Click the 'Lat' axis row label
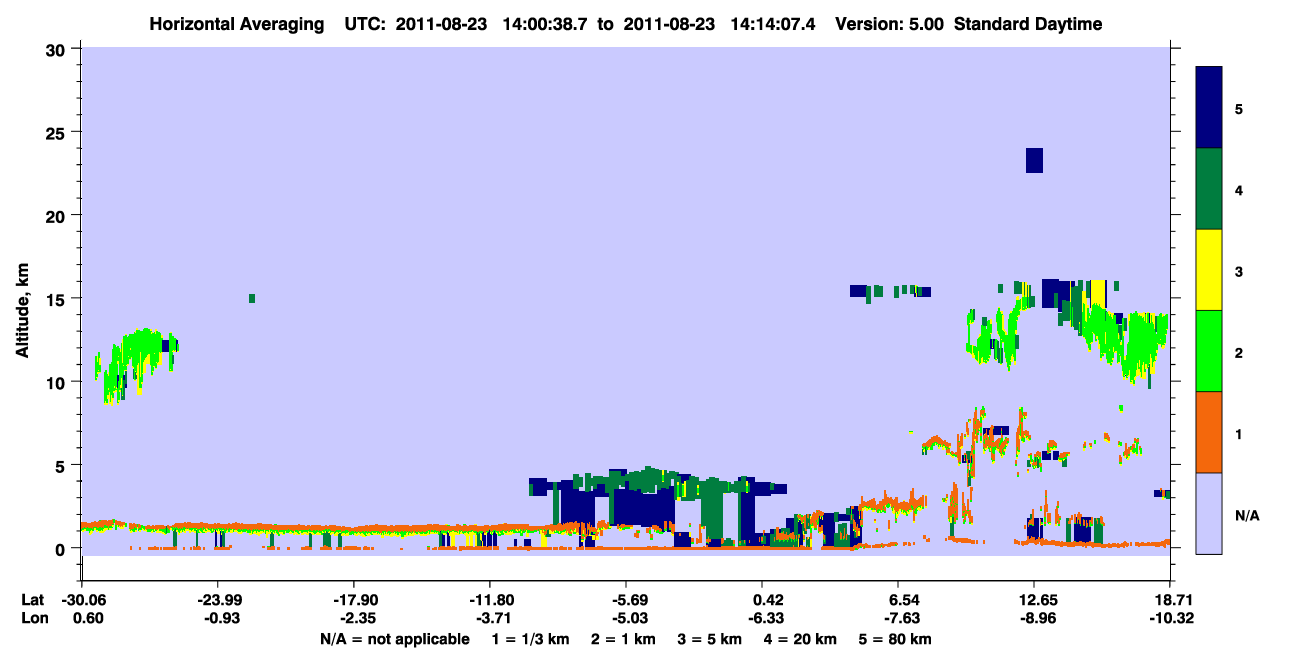This screenshot has width=1300, height=667. coord(32,600)
